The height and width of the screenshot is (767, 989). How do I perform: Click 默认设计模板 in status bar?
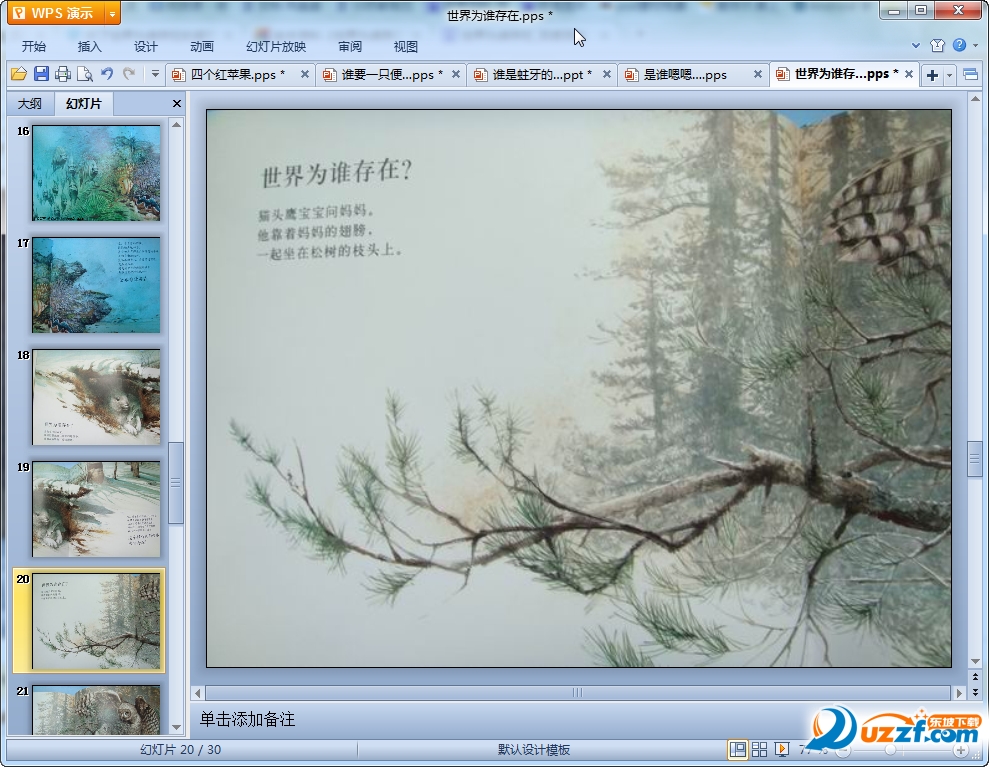click(534, 750)
